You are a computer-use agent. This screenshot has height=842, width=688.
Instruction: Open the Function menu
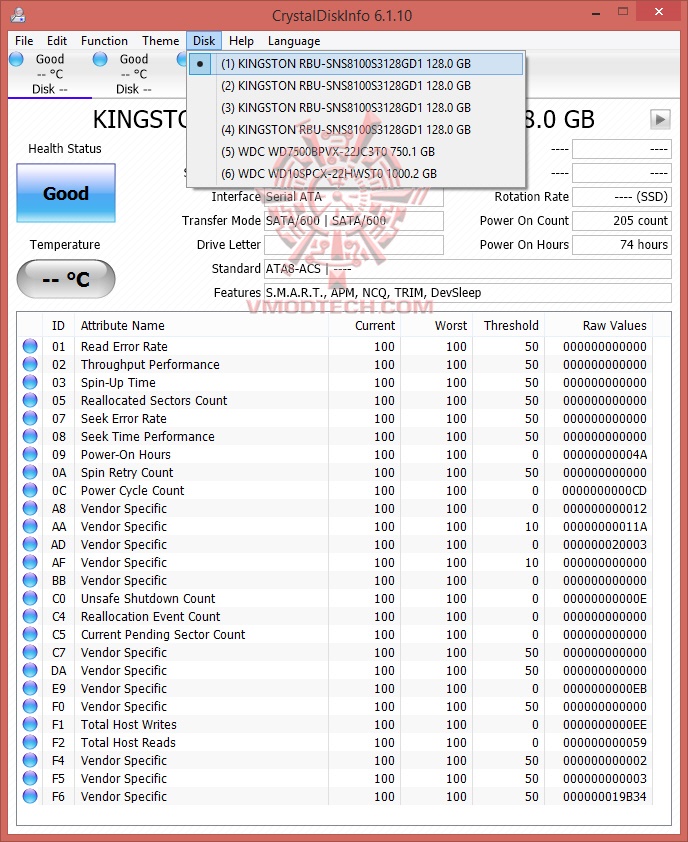104,41
